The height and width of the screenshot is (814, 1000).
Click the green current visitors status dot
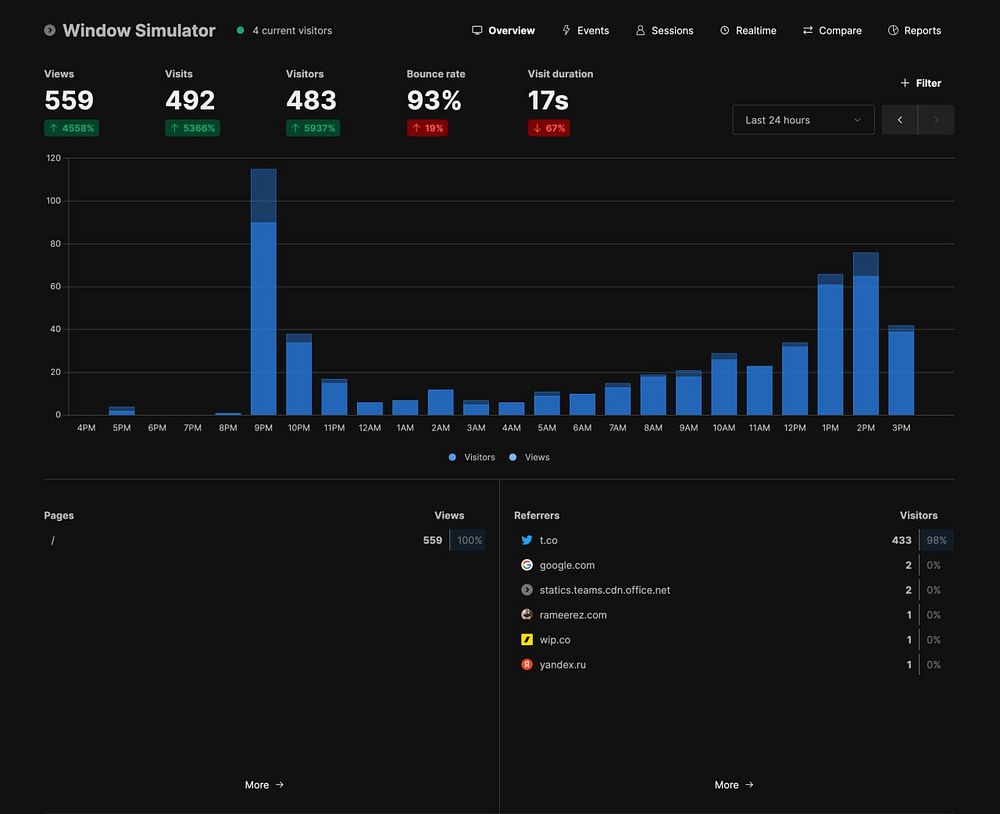[x=240, y=31]
